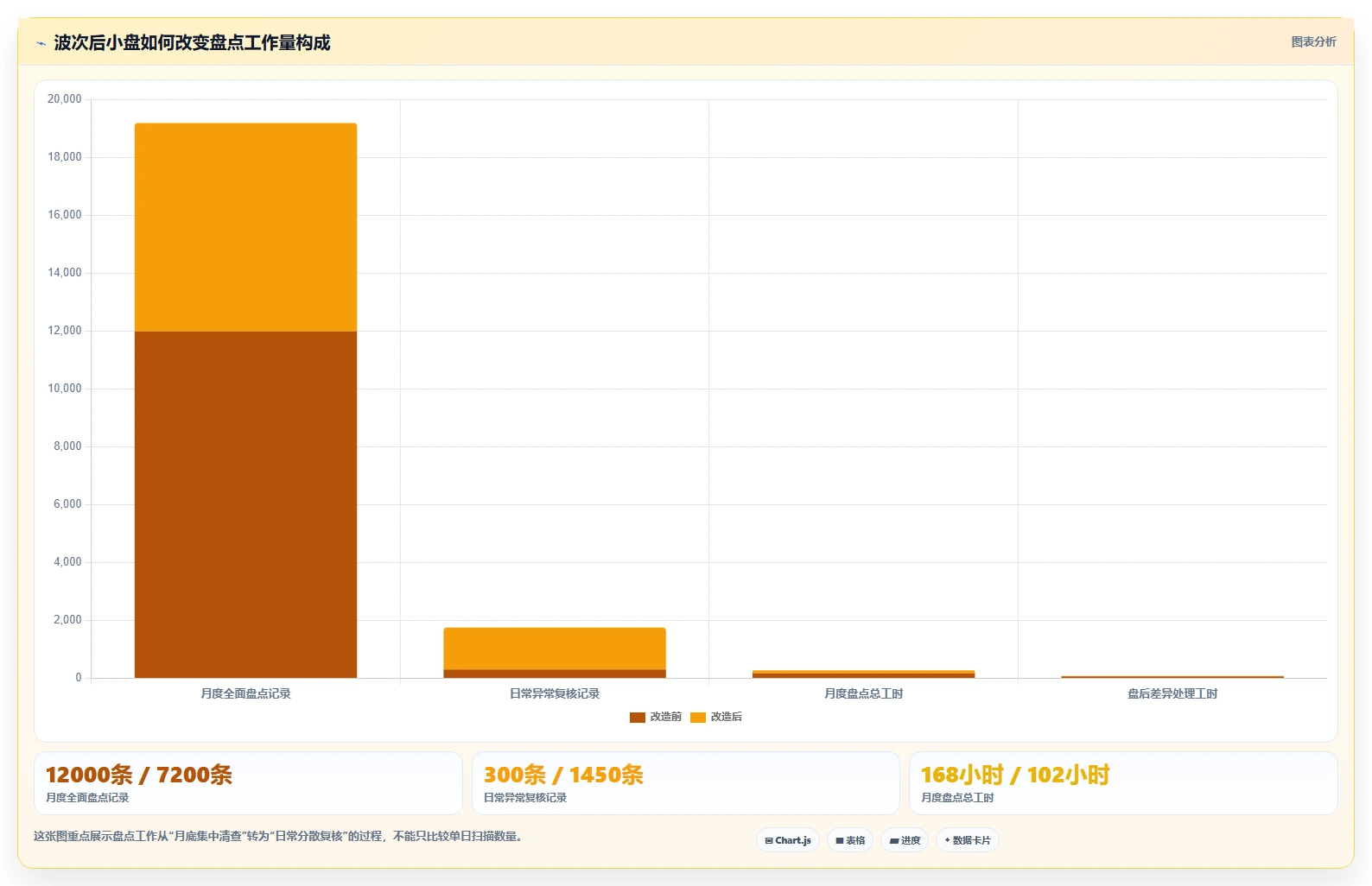Click the 月度盘点总工时 caption under 168小时

point(957,798)
